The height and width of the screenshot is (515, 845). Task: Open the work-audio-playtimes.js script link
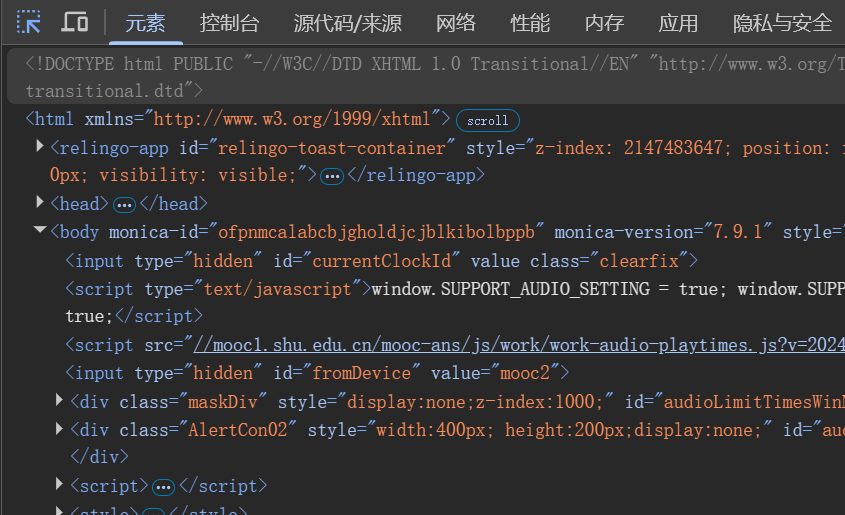coord(519,345)
